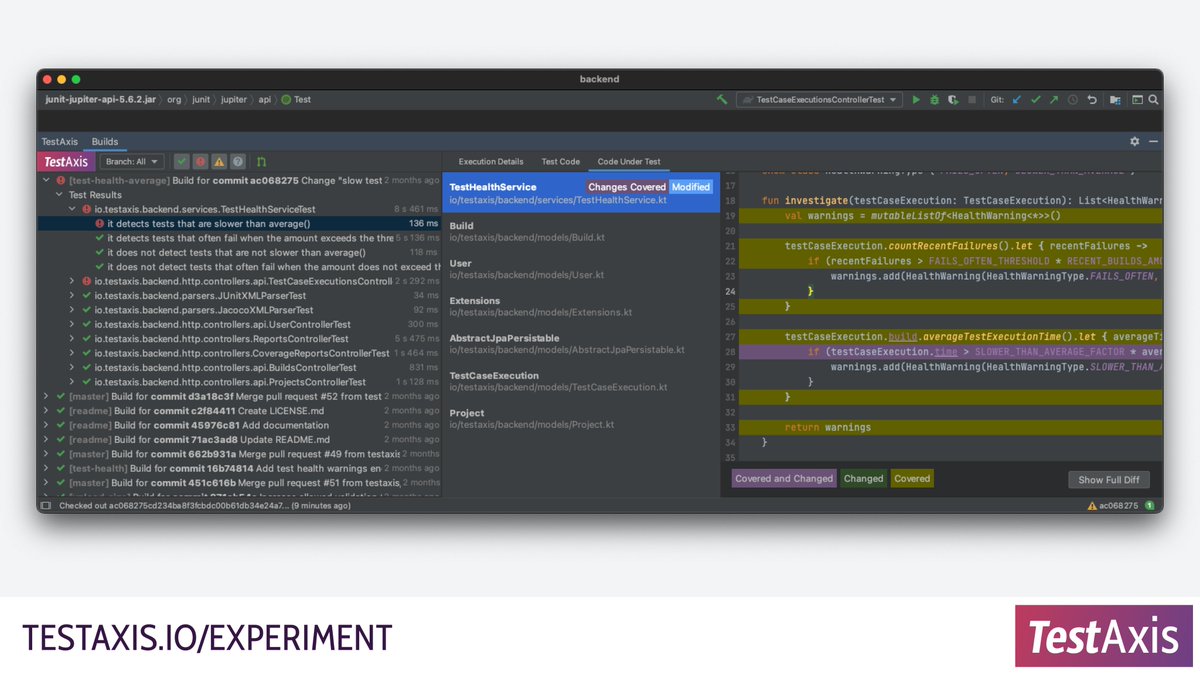Click the Show Full Diff button

pos(1109,480)
